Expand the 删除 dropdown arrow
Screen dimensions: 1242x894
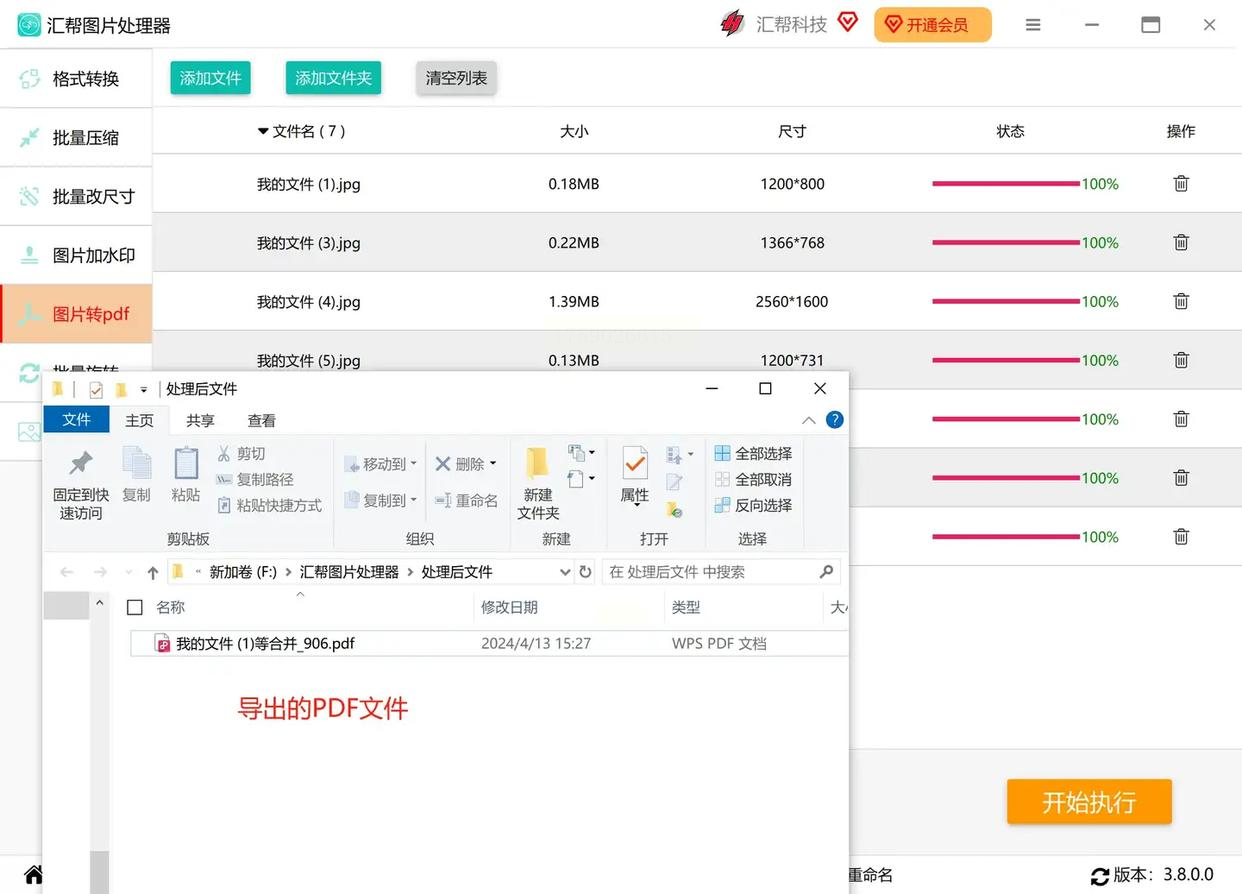(493, 464)
